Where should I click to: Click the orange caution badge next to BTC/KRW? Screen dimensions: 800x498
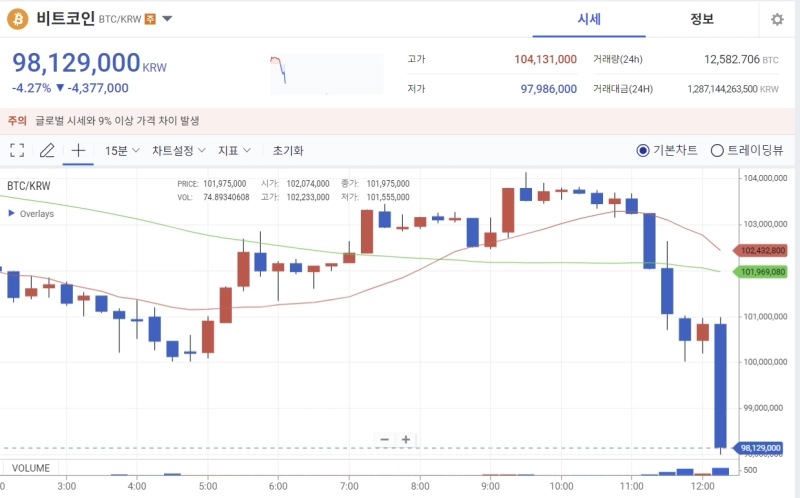point(149,19)
